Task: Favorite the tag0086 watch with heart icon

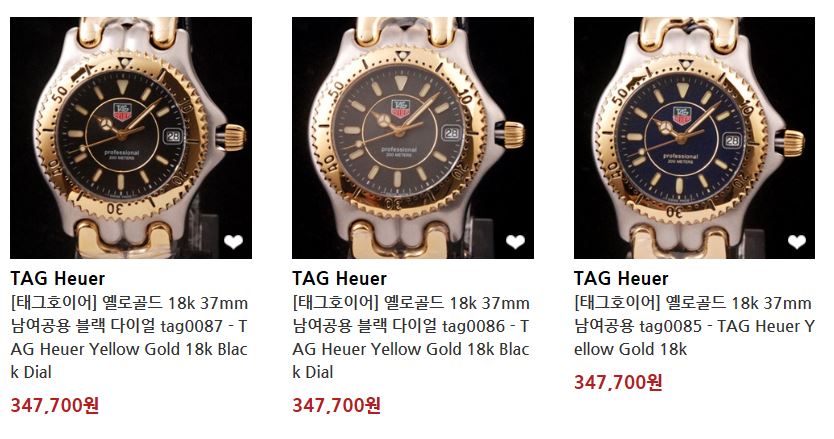Action: 515,242
